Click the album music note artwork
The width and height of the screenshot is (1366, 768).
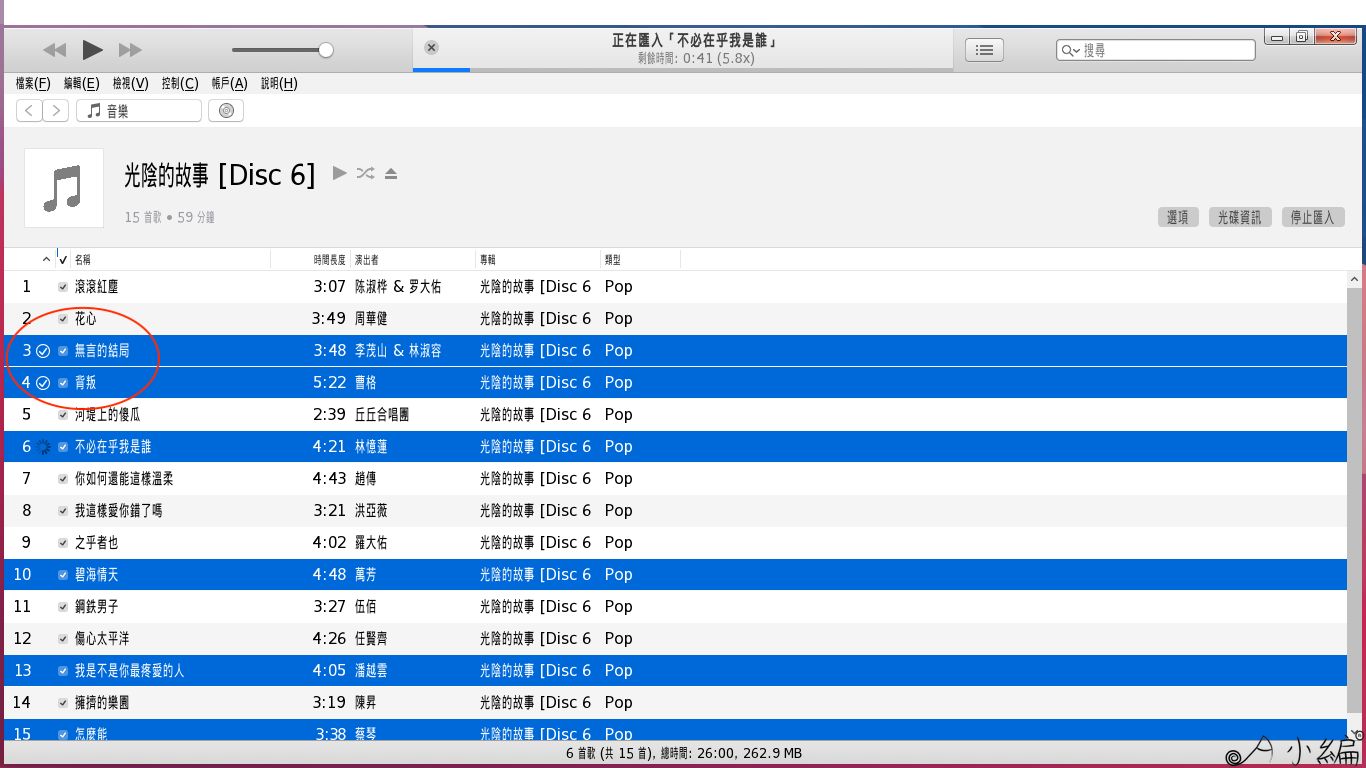(64, 188)
